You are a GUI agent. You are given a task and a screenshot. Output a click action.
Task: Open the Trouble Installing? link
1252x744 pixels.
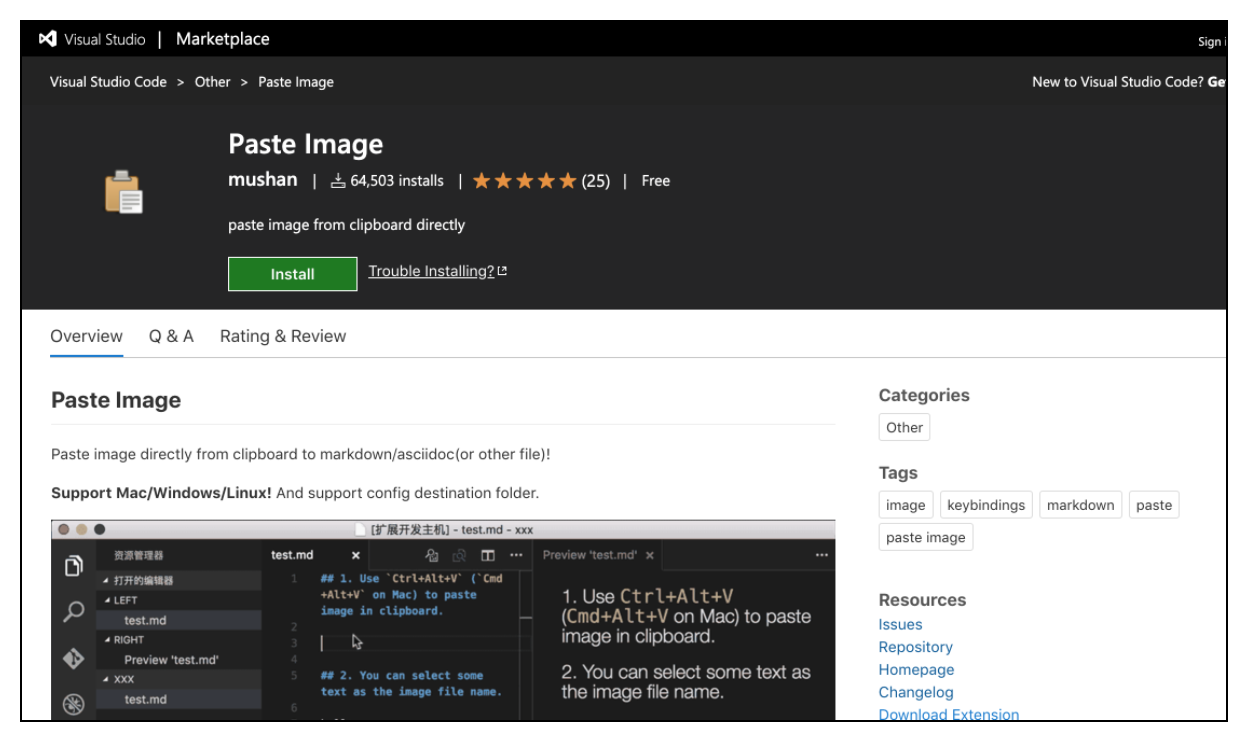431,271
